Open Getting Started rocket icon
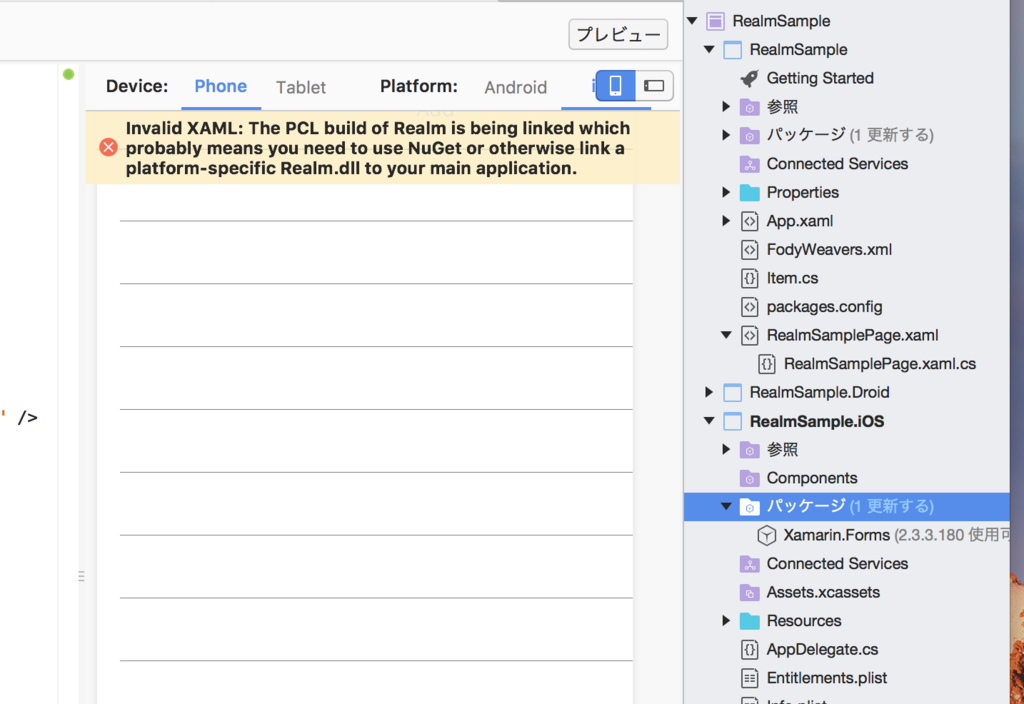 [750, 78]
